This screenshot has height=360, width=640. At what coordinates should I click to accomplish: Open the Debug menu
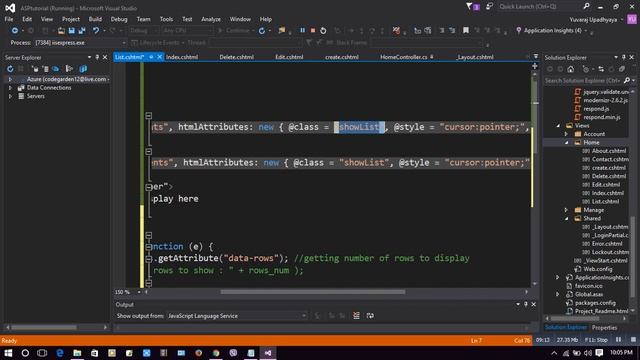coord(119,19)
